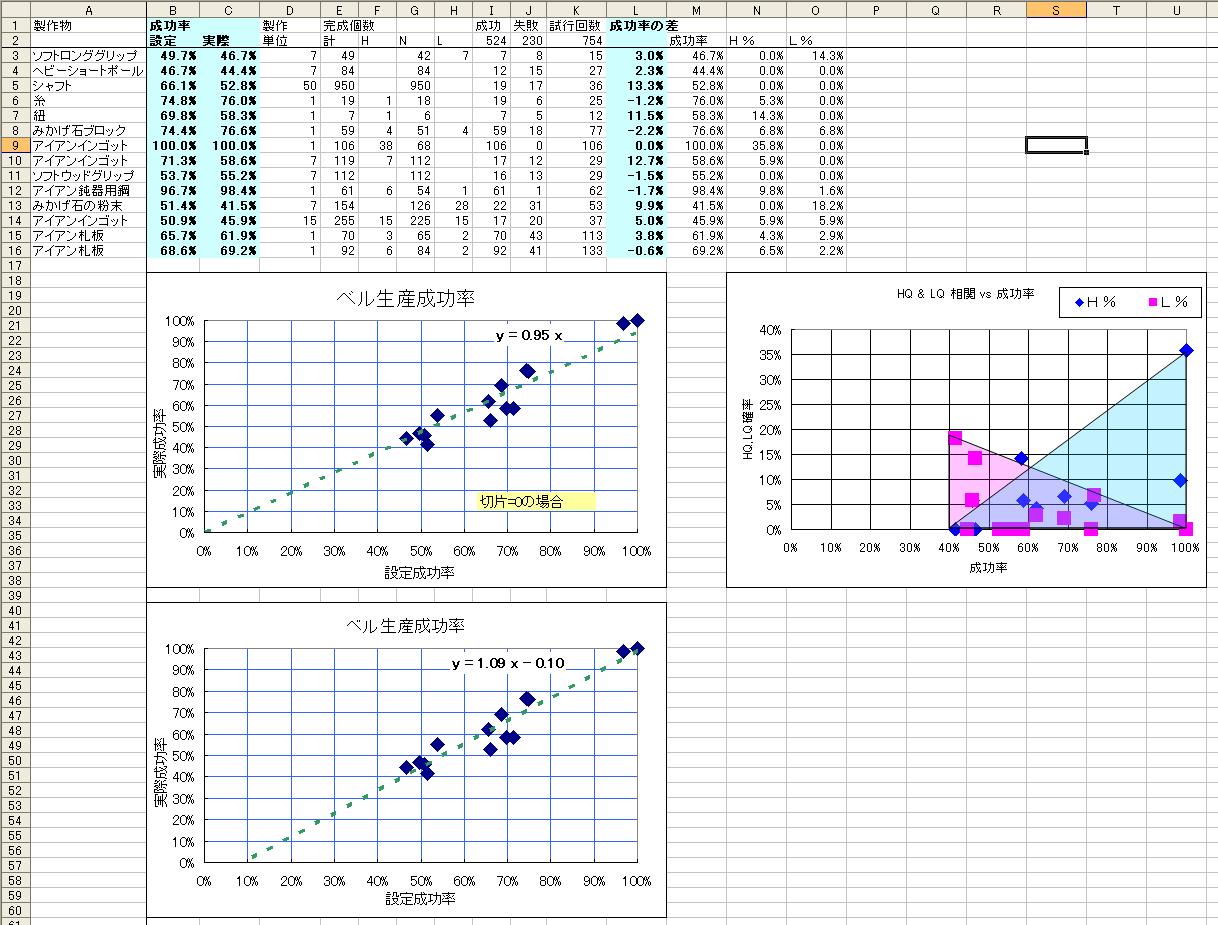Click the ソフトロンググリップ cell
The height and width of the screenshot is (925, 1218).
click(x=85, y=56)
